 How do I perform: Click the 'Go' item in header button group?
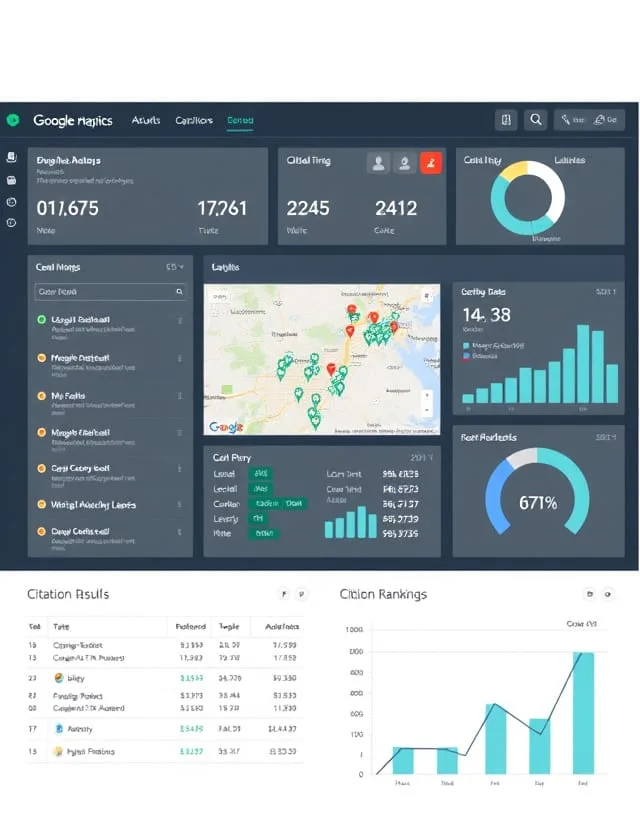tap(606, 120)
